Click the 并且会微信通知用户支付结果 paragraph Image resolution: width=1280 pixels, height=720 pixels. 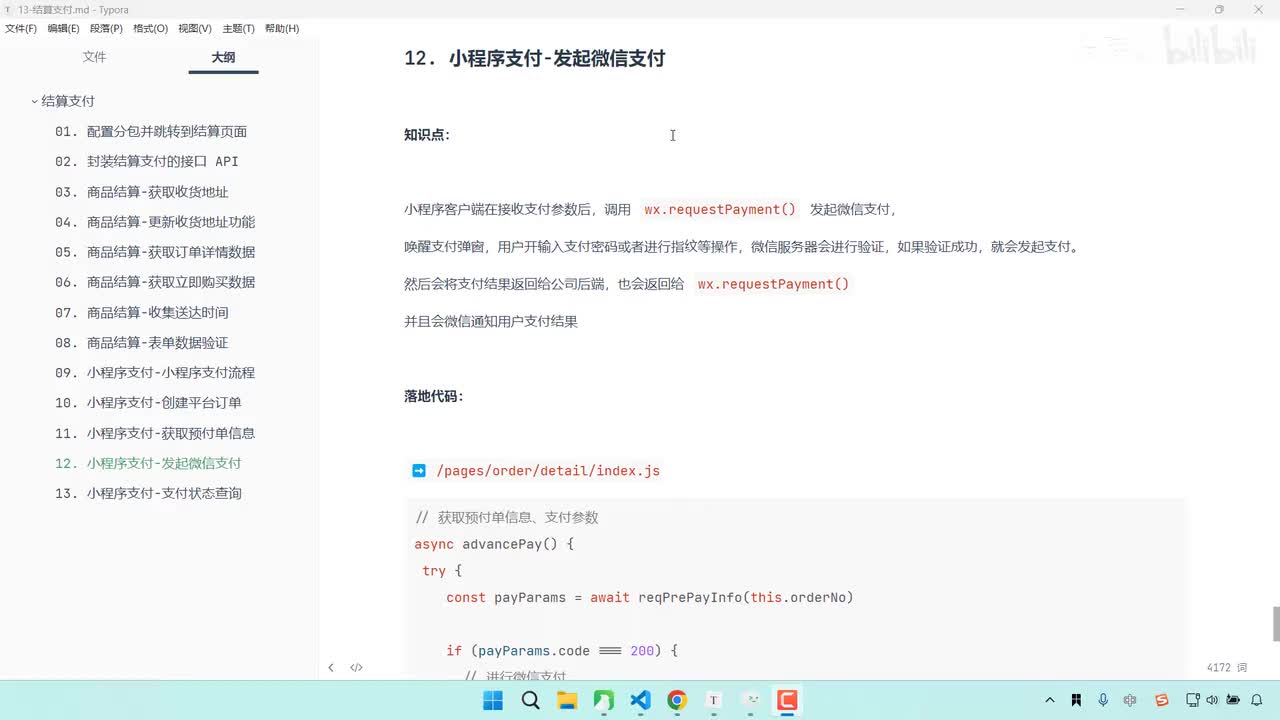491,321
